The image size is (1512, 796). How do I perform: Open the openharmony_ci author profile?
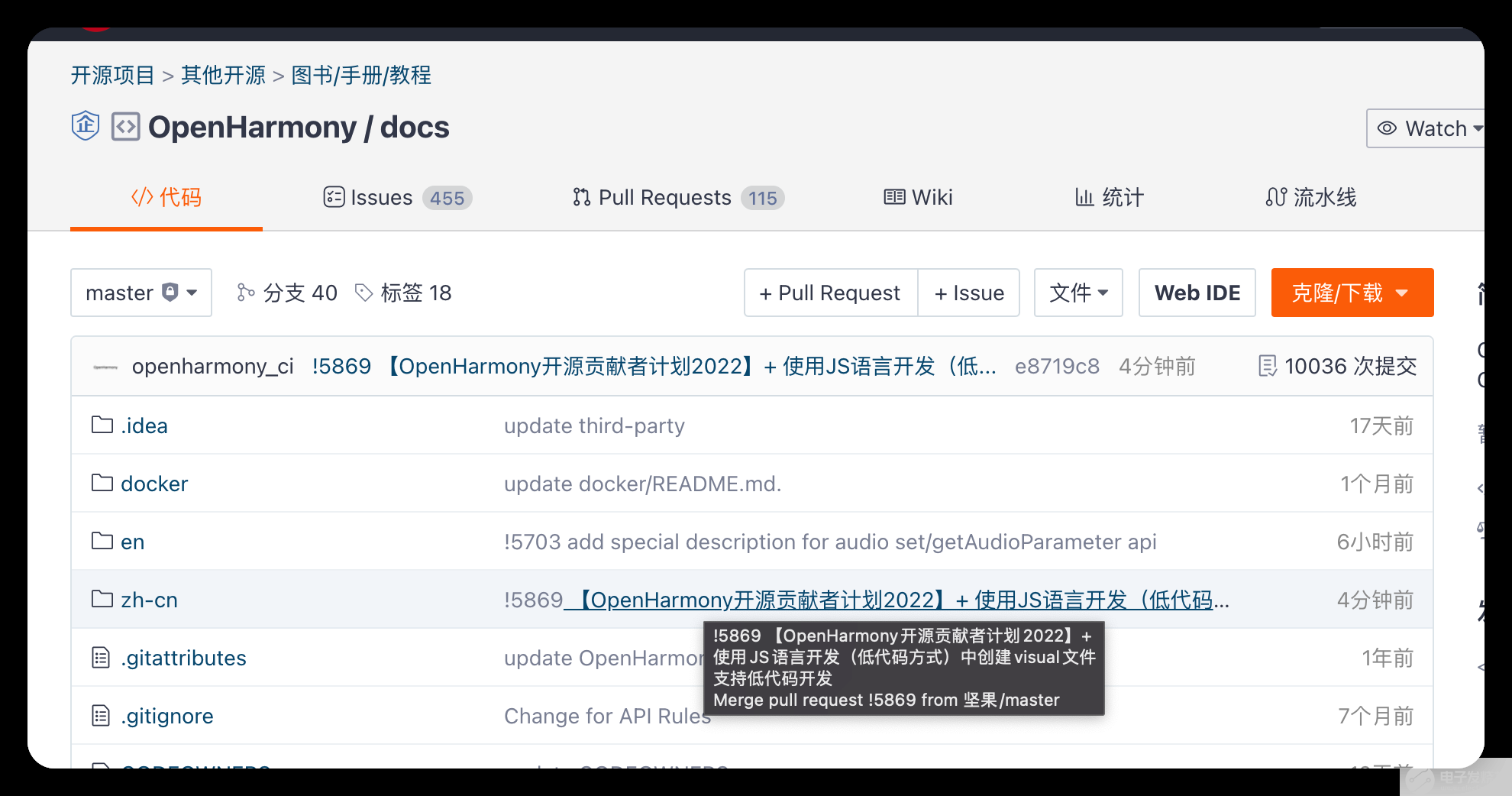(x=213, y=367)
